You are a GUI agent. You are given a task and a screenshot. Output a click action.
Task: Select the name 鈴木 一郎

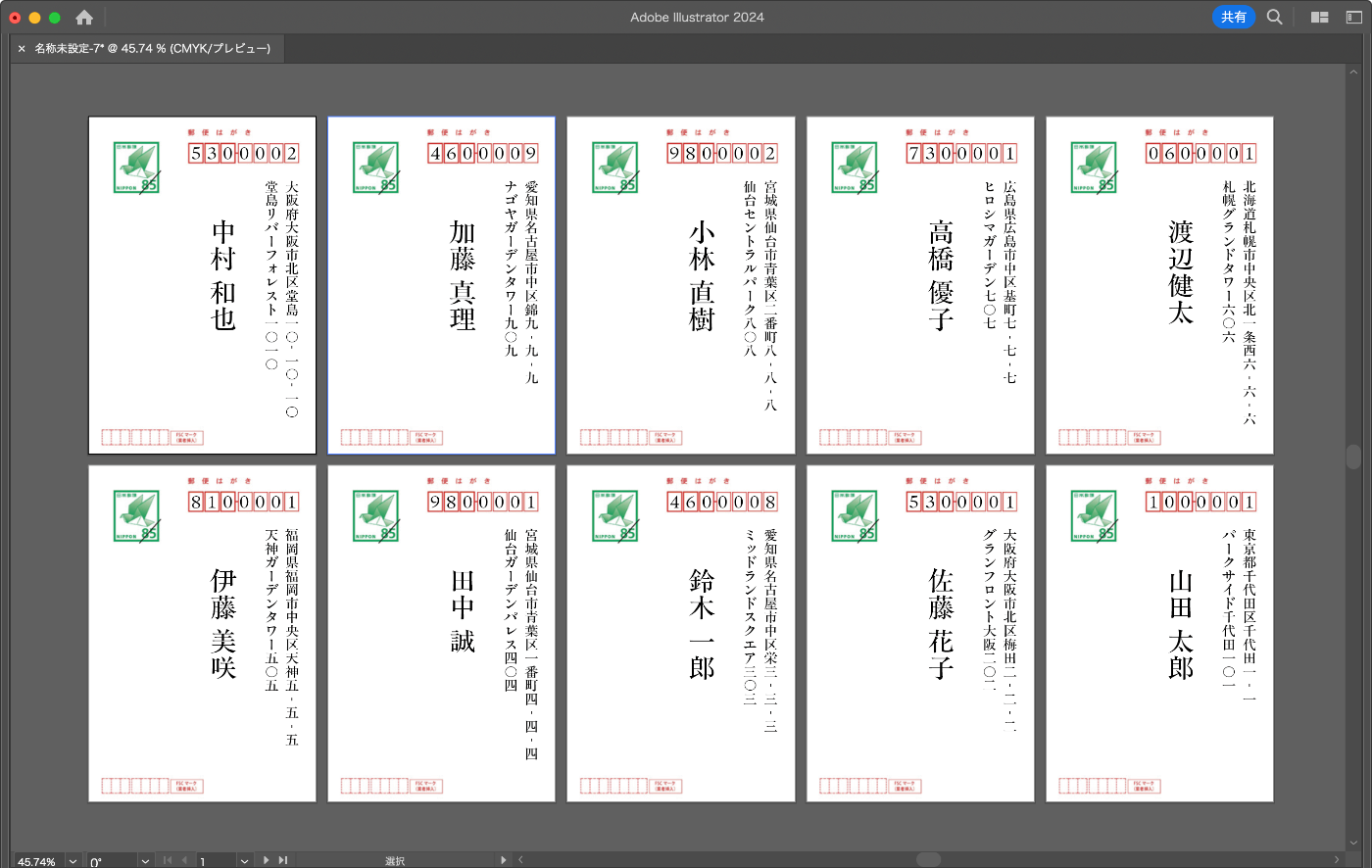click(702, 622)
